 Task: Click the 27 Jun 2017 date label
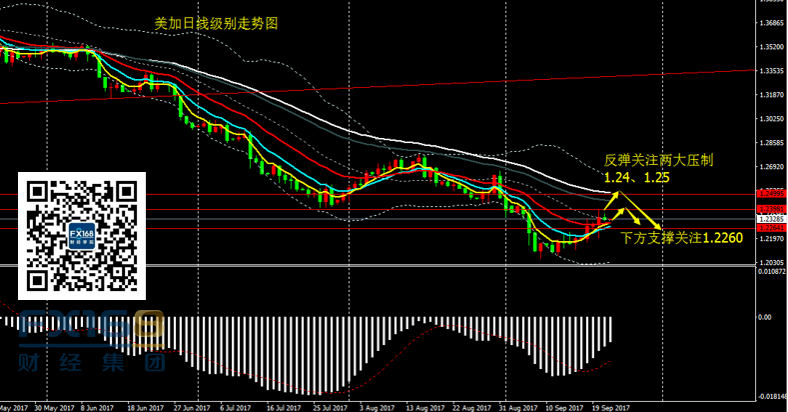tap(191, 407)
